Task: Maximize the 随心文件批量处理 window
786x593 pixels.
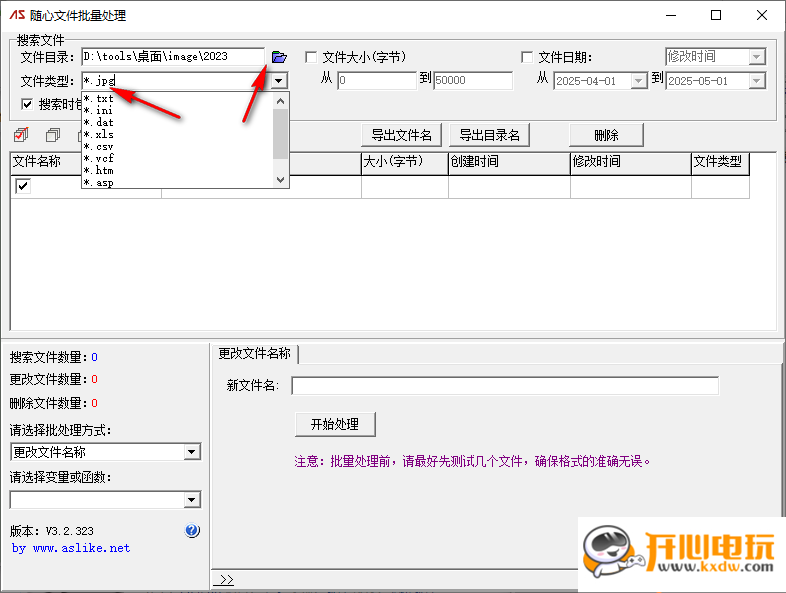Action: tap(716, 16)
